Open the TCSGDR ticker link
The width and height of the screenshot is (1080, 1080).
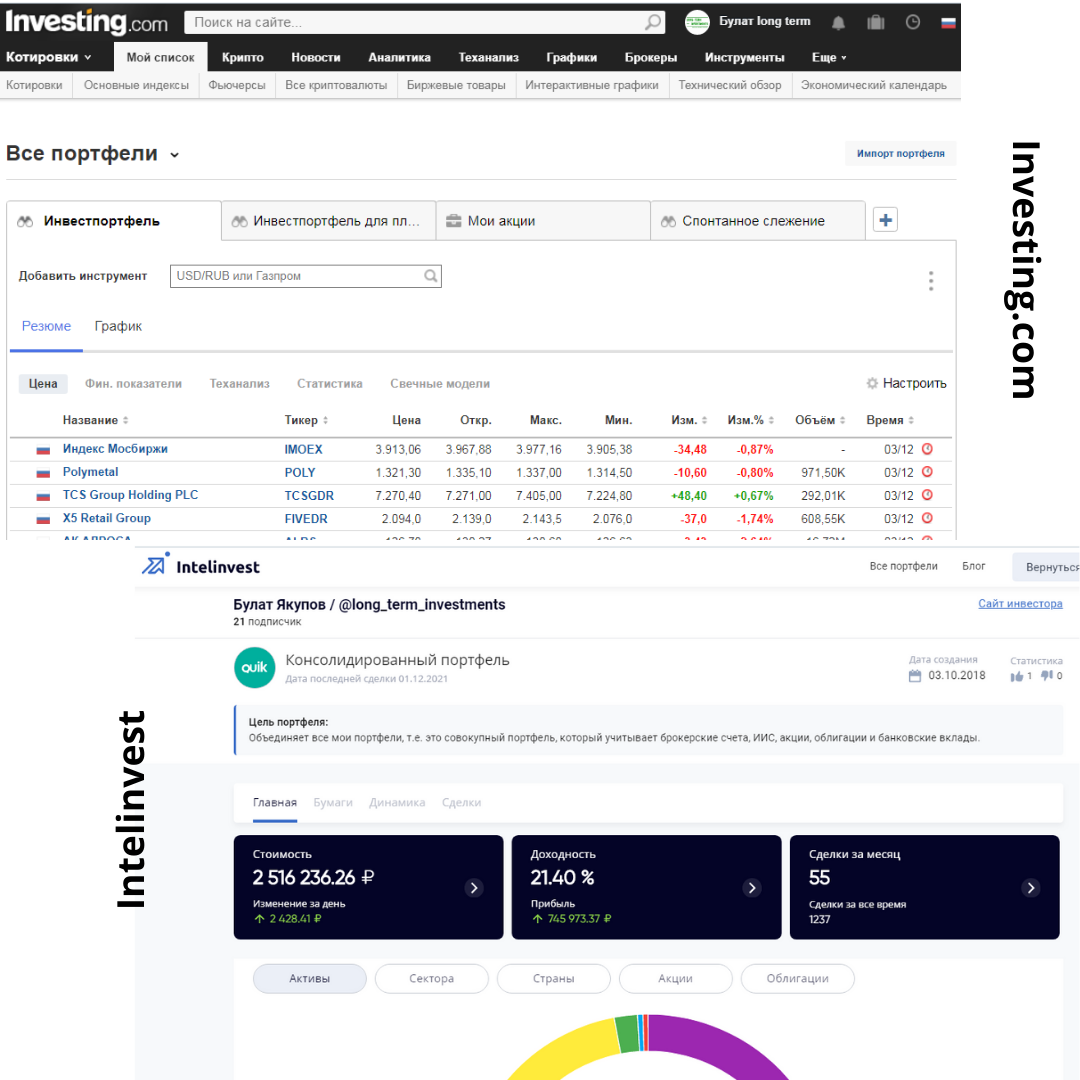point(309,496)
